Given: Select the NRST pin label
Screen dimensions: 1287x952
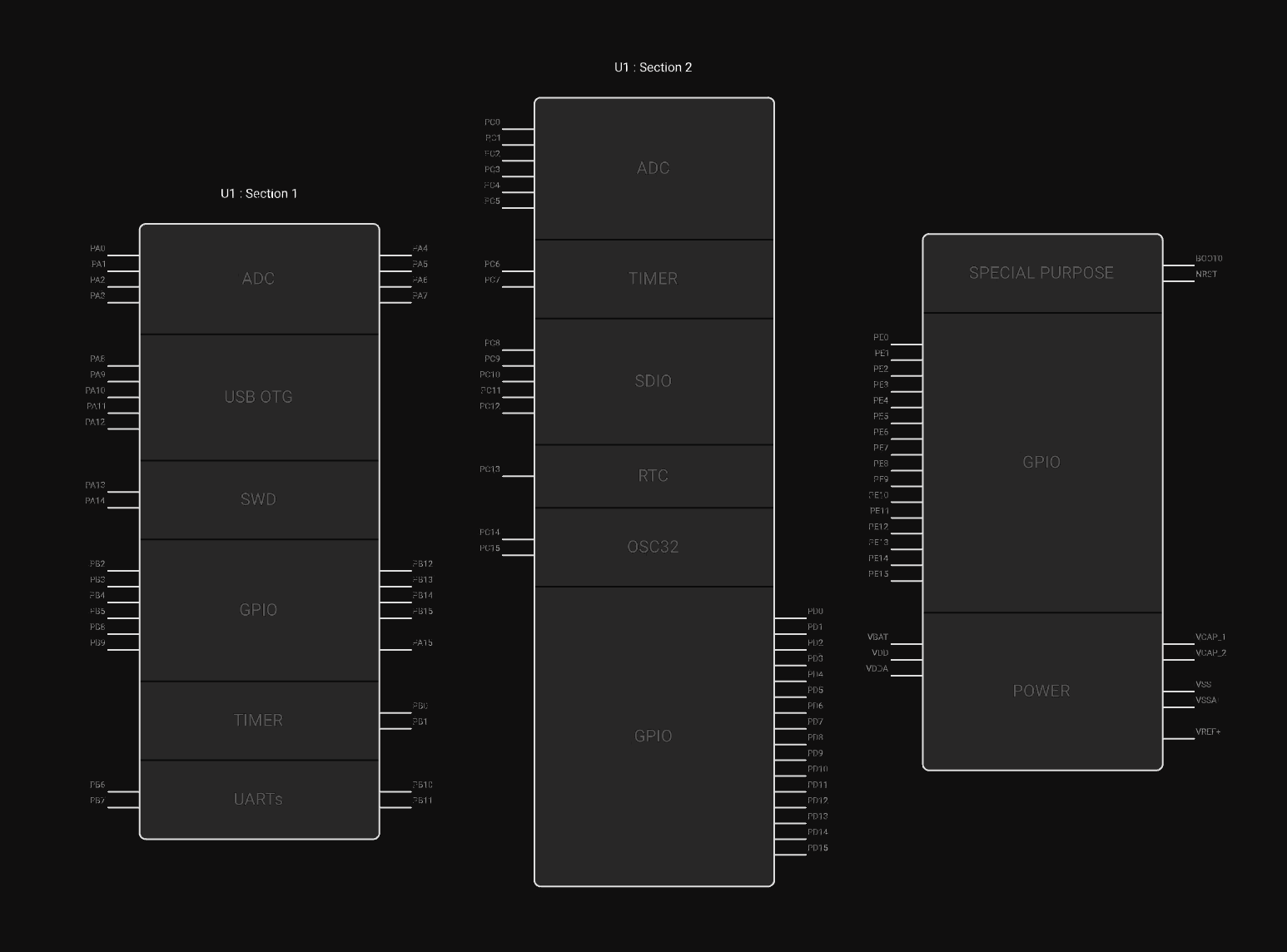Looking at the screenshot, I should 1206,275.
